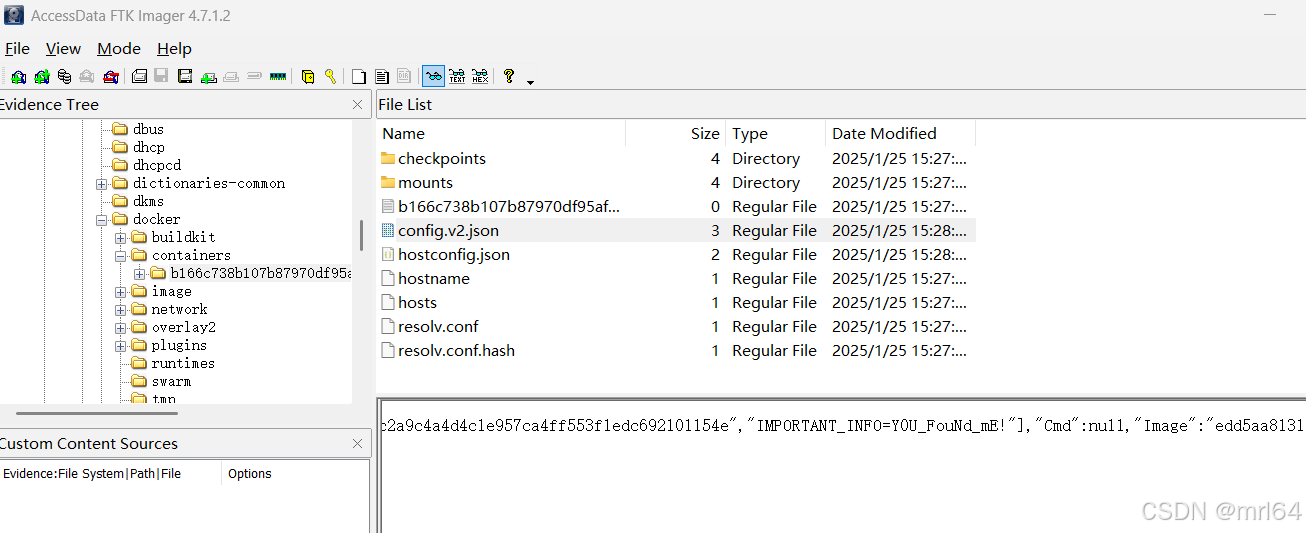Click the Verify Drive/Image icon
1306x533 pixels.
click(x=254, y=76)
